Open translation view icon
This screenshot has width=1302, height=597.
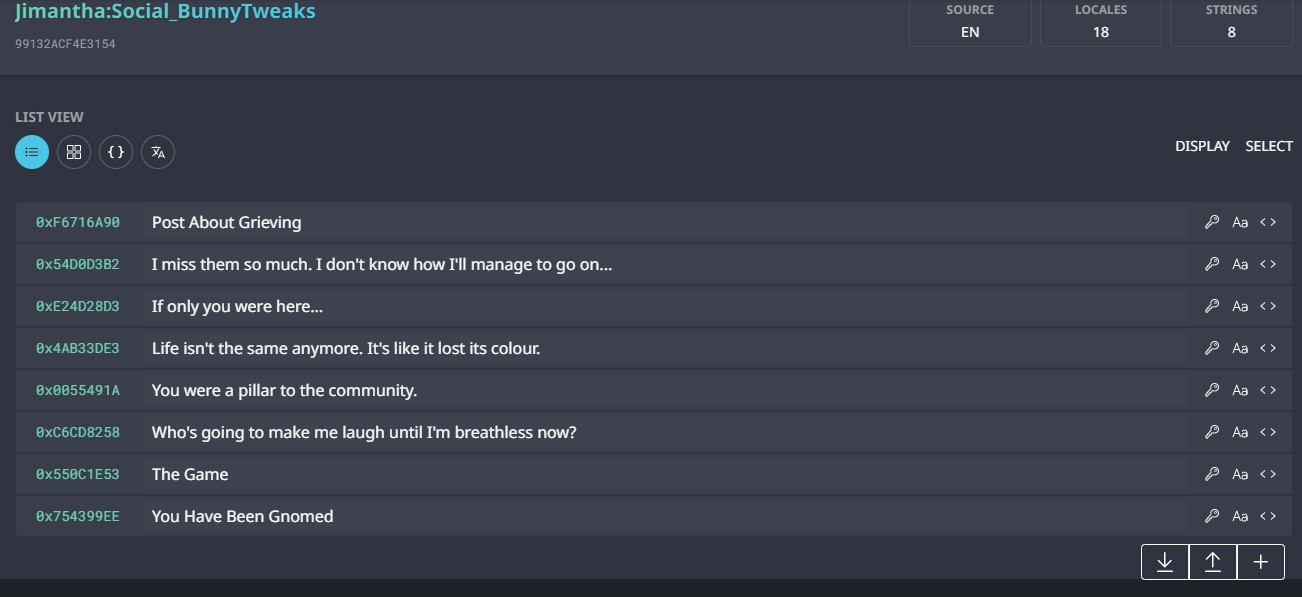click(x=158, y=152)
